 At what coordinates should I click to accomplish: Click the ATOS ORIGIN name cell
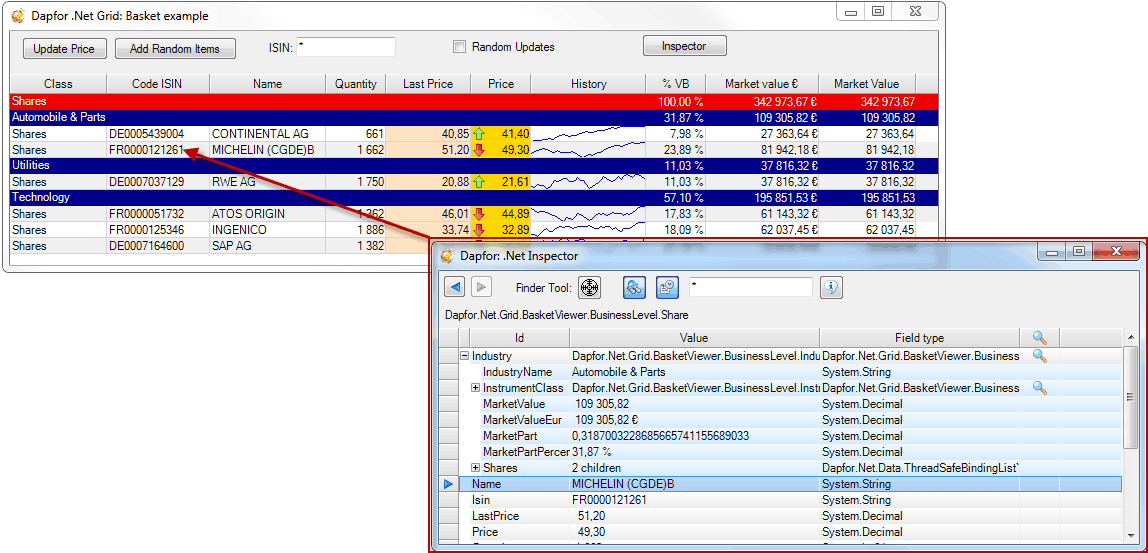[x=268, y=214]
